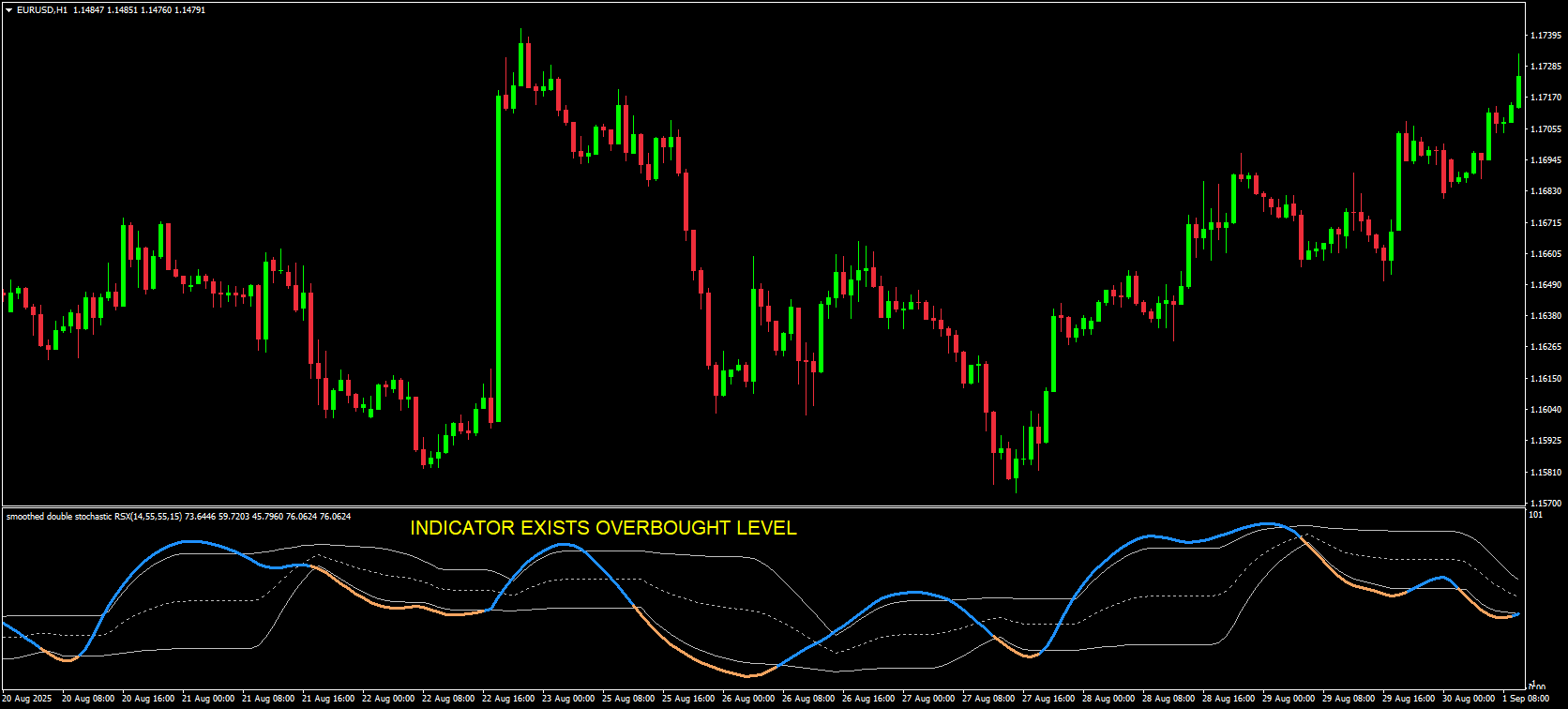This screenshot has width=1568, height=709.
Task: Click the 27 Aug 08:00 time label
Action: click(988, 699)
